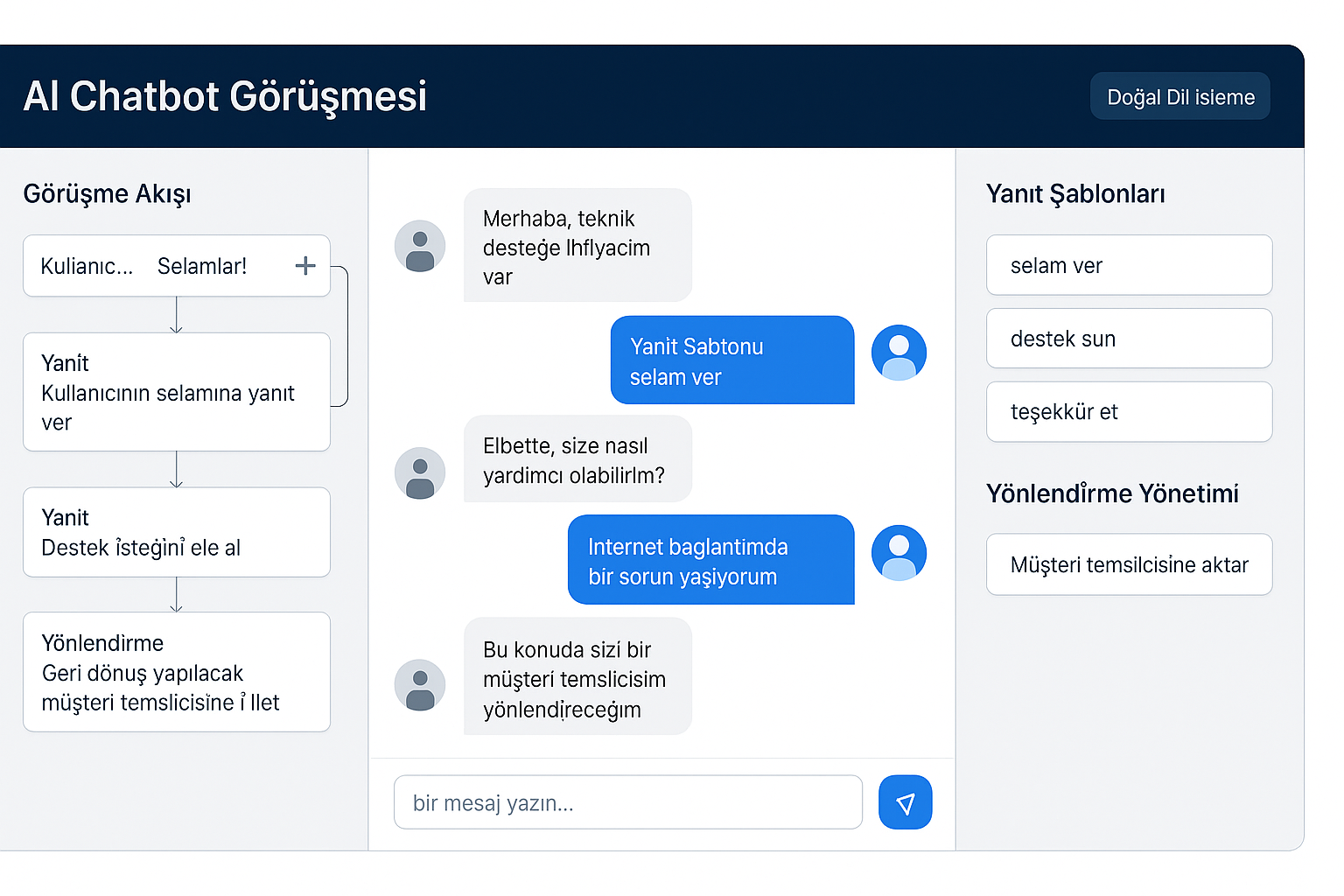Click the 'Internet baglantimda bir sorun yaşiyorum' bubble
The width and height of the screenshot is (1344, 896).
710,560
